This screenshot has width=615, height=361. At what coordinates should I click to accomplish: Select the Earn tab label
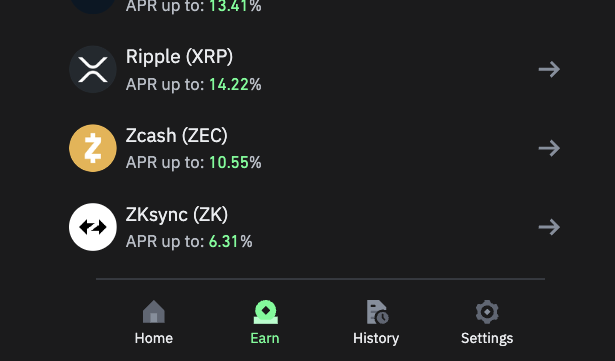pos(265,338)
